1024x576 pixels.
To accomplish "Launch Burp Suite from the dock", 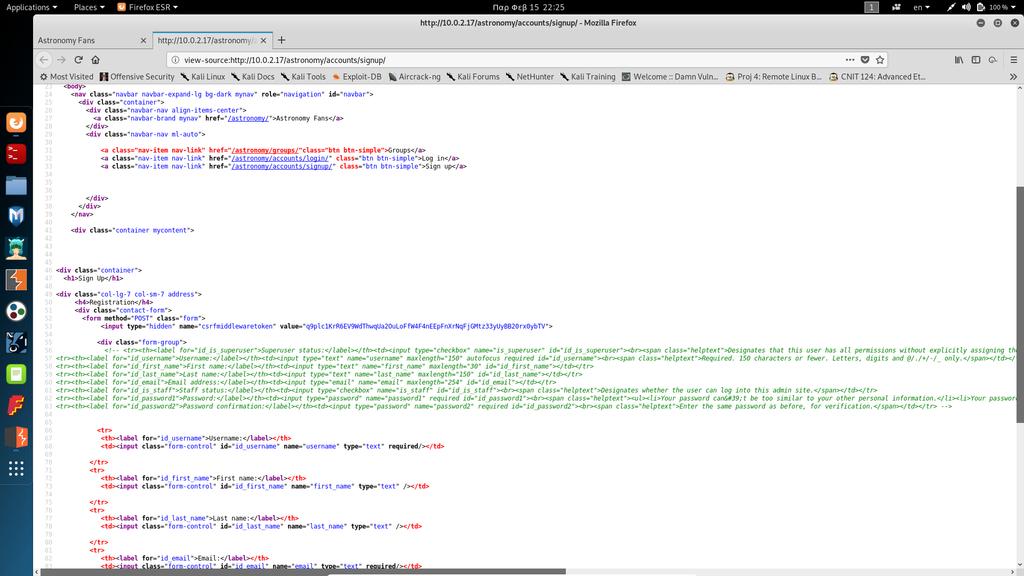I will [x=16, y=280].
